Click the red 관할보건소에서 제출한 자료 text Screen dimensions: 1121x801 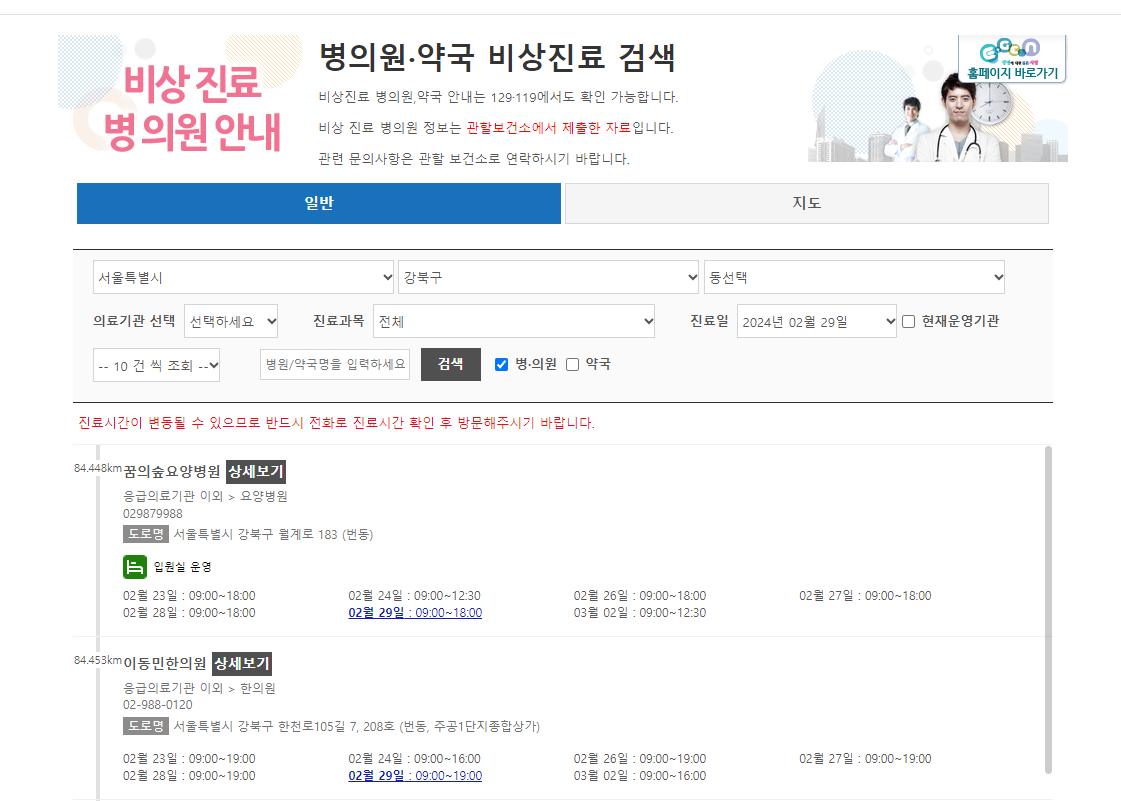[x=549, y=128]
